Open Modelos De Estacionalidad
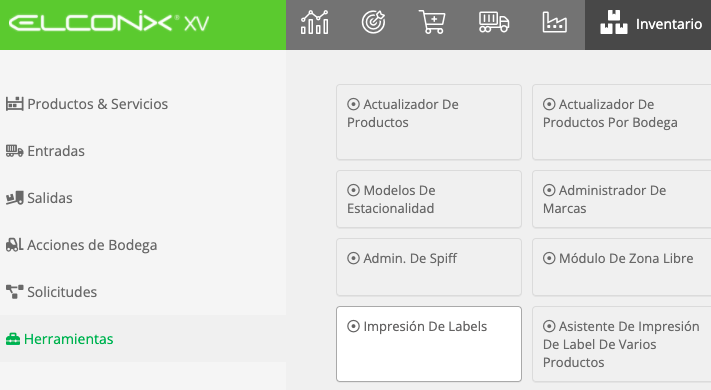 tap(429, 199)
